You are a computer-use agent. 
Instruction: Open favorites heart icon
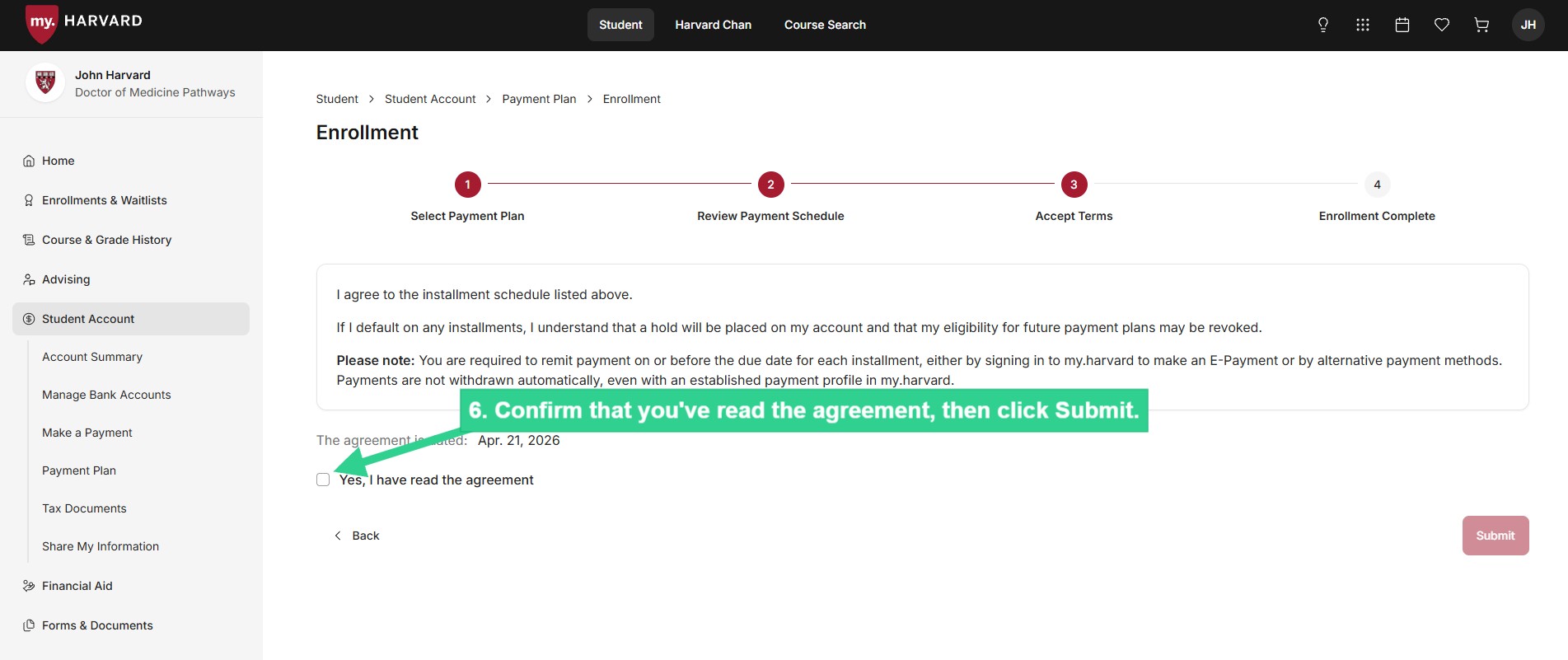coord(1442,25)
